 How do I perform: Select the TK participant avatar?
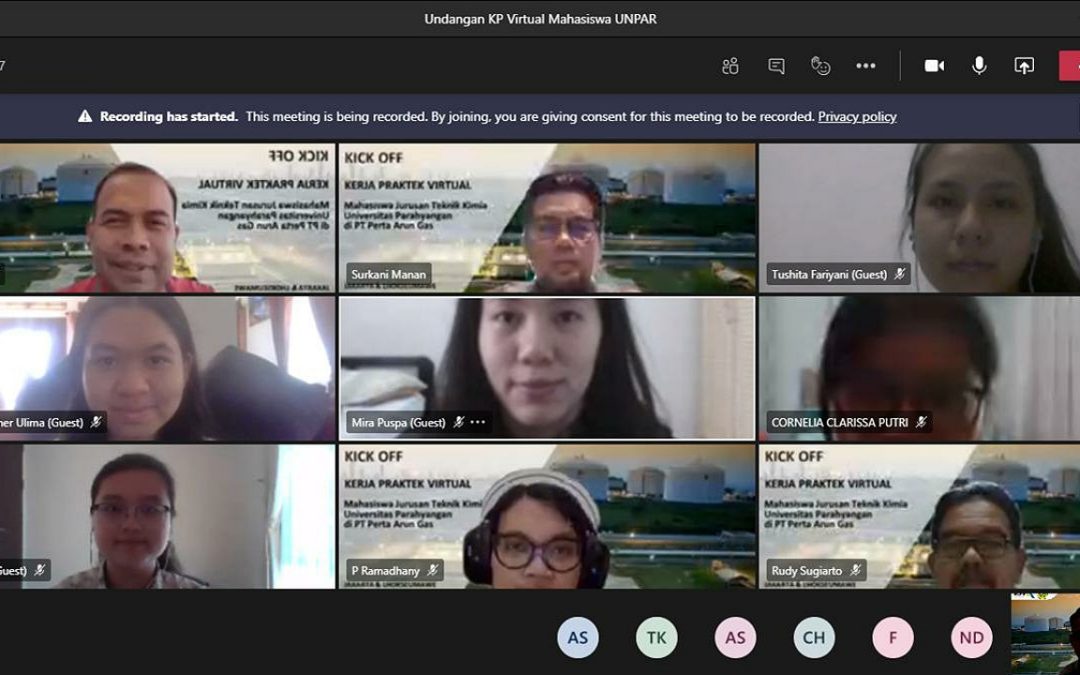(x=656, y=637)
